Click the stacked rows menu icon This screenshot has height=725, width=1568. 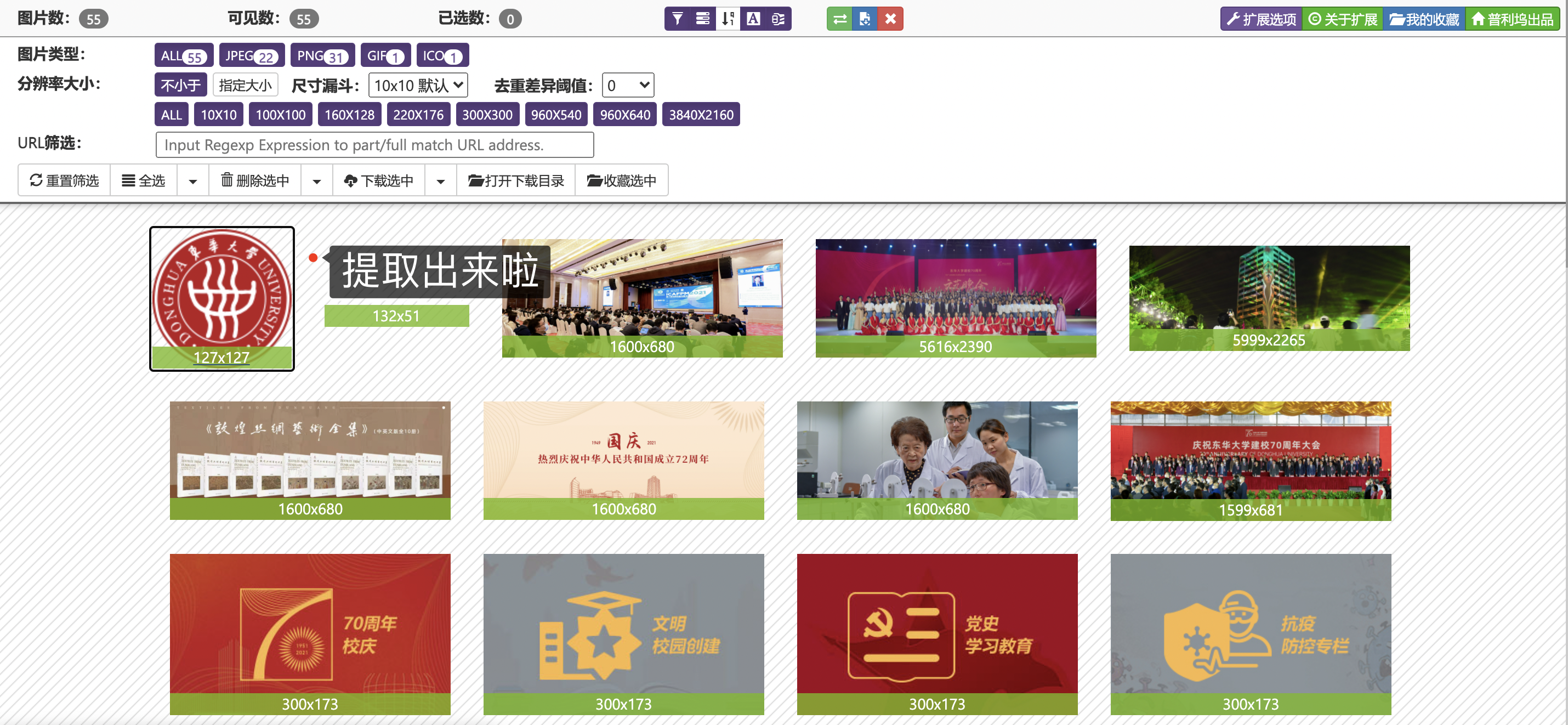coord(702,19)
